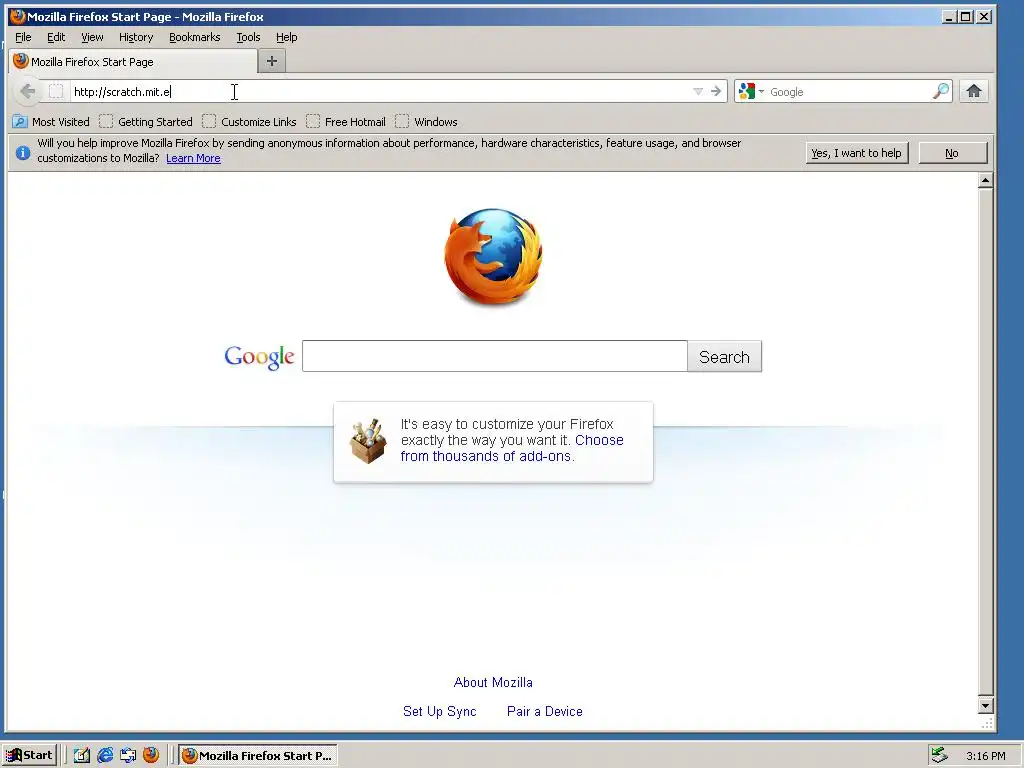Click Mozilla Firefox taskbar button
Image resolution: width=1024 pixels, height=768 pixels.
coord(258,756)
